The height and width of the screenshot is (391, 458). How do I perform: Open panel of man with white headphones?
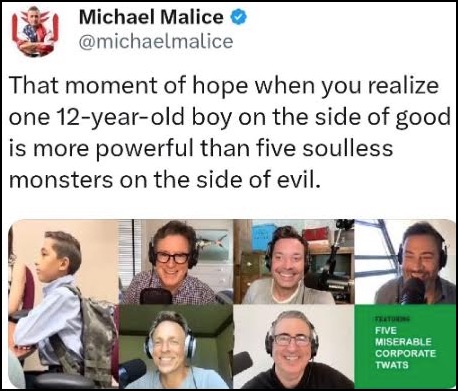point(176,347)
